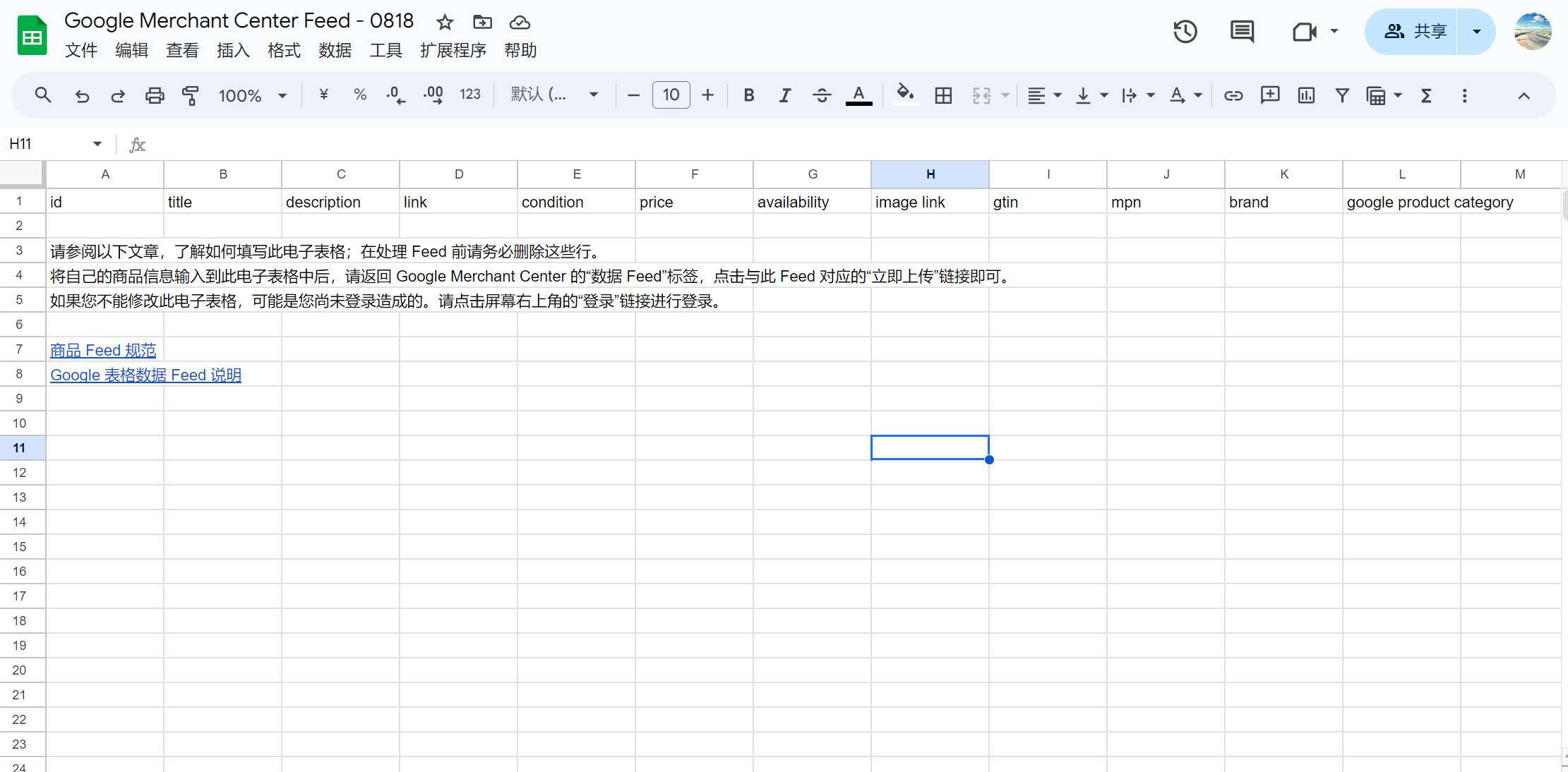Rename the document title
The width and height of the screenshot is (1568, 772).
[239, 20]
